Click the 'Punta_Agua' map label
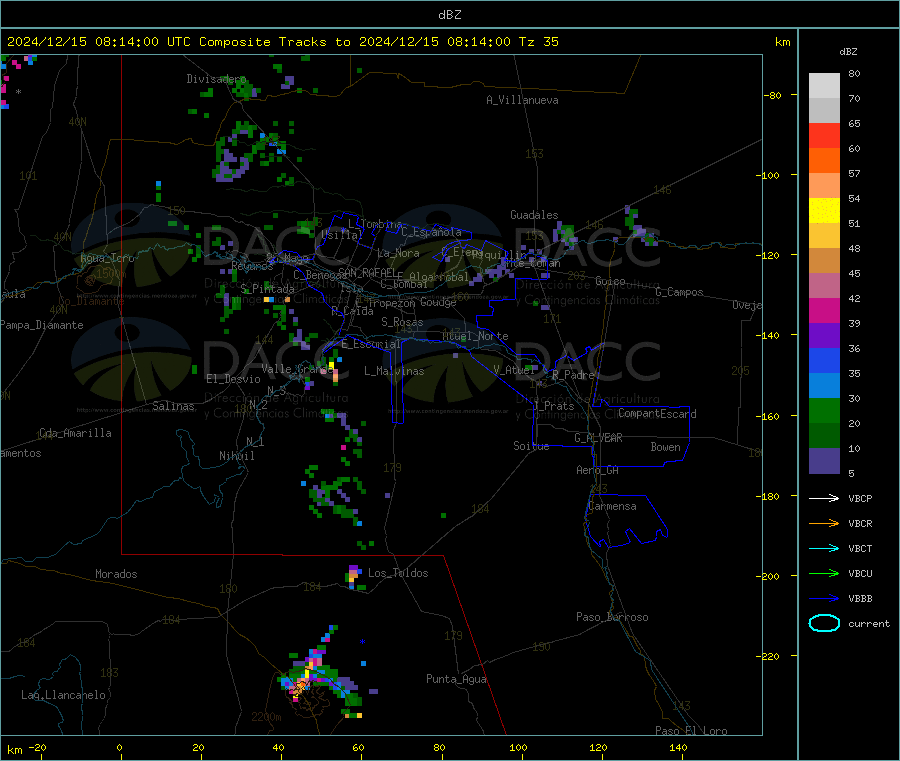Image resolution: width=900 pixels, height=761 pixels. 456,679
